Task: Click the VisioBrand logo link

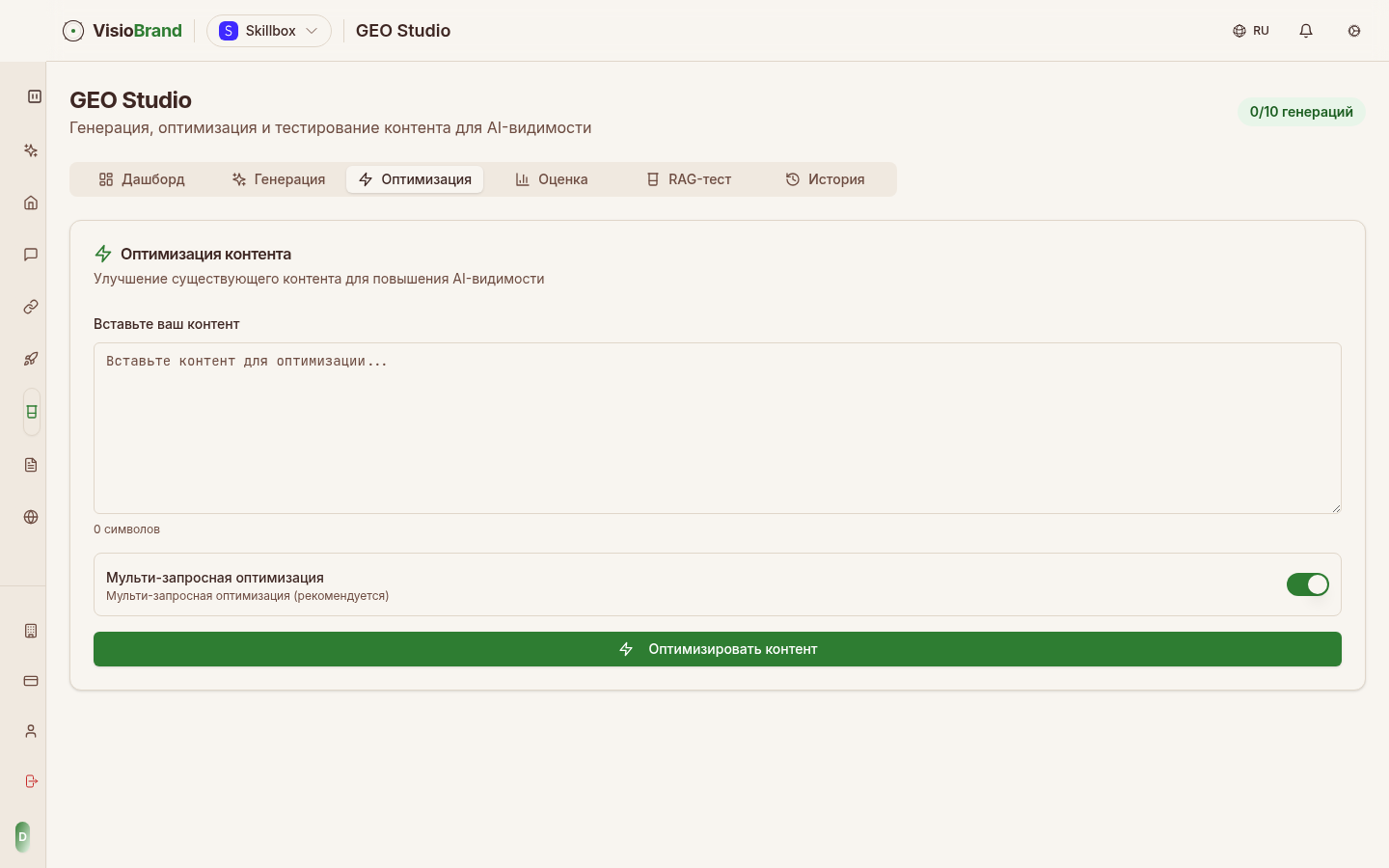Action: coord(123,31)
